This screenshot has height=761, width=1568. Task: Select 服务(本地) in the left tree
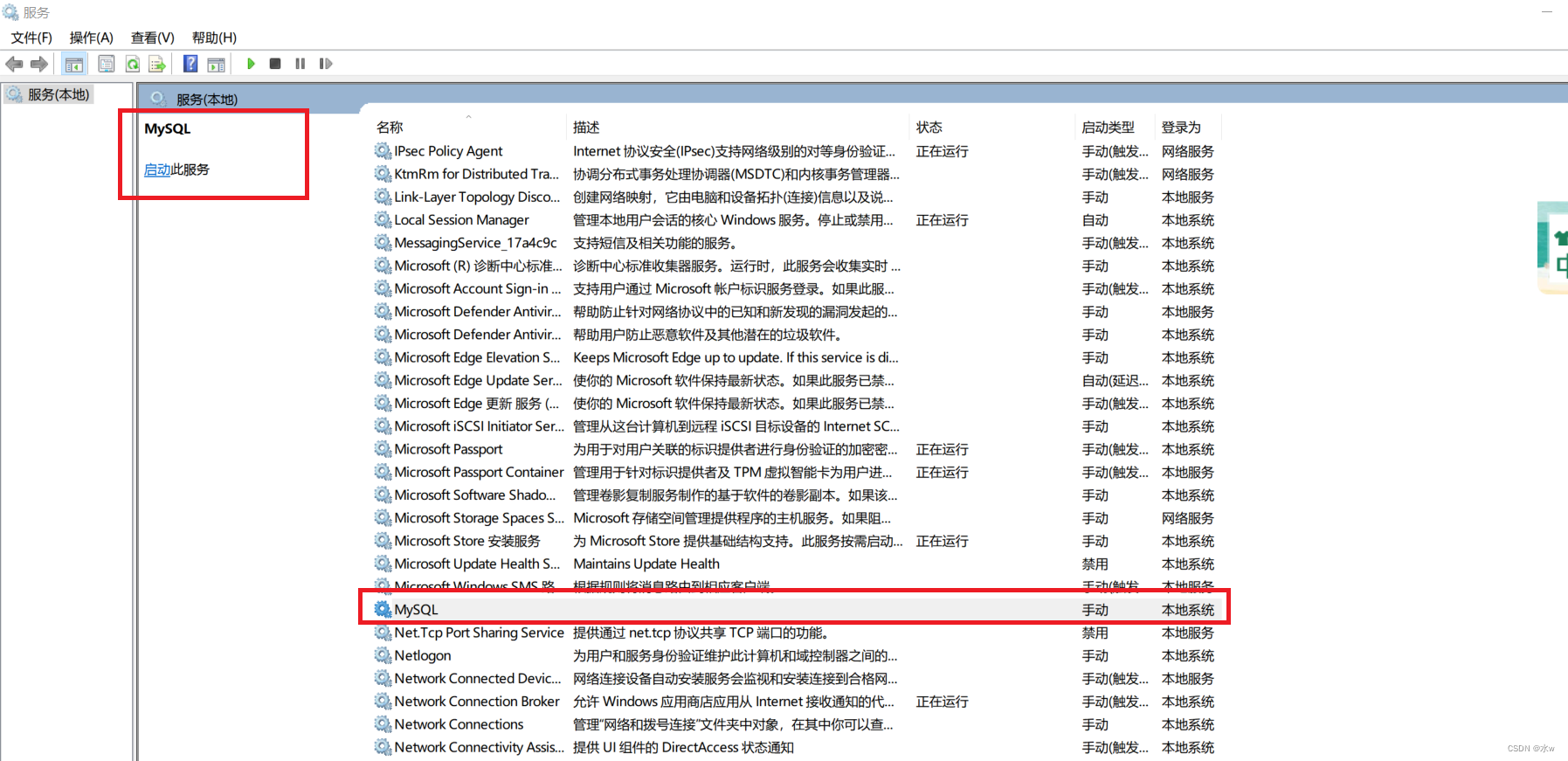click(59, 94)
